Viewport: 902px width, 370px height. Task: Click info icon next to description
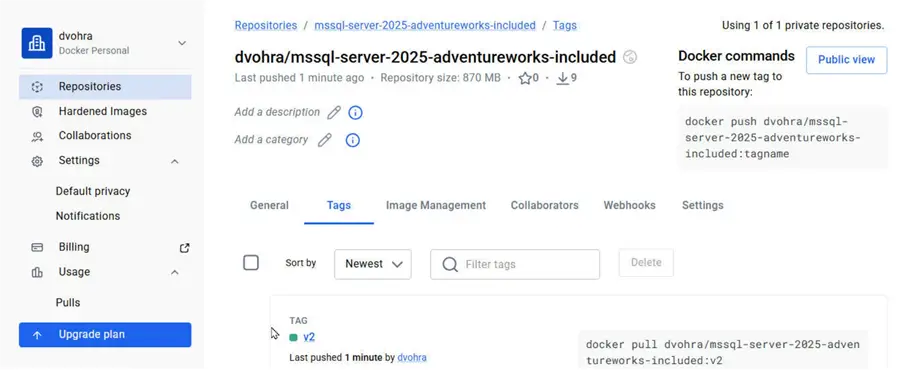[x=356, y=113]
